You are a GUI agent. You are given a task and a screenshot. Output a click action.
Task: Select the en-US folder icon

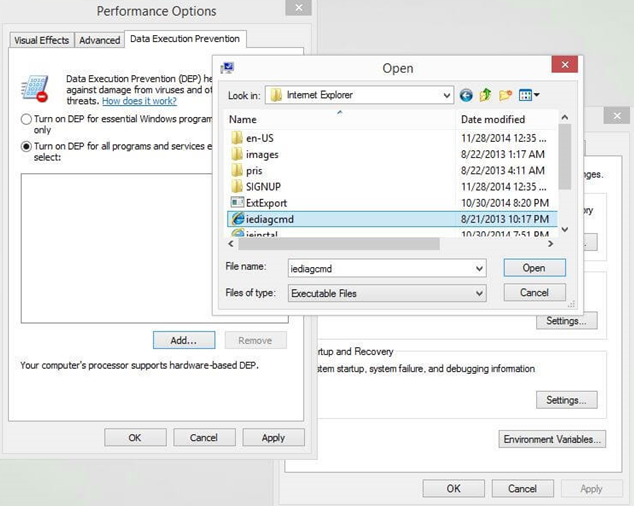pyautogui.click(x=237, y=138)
